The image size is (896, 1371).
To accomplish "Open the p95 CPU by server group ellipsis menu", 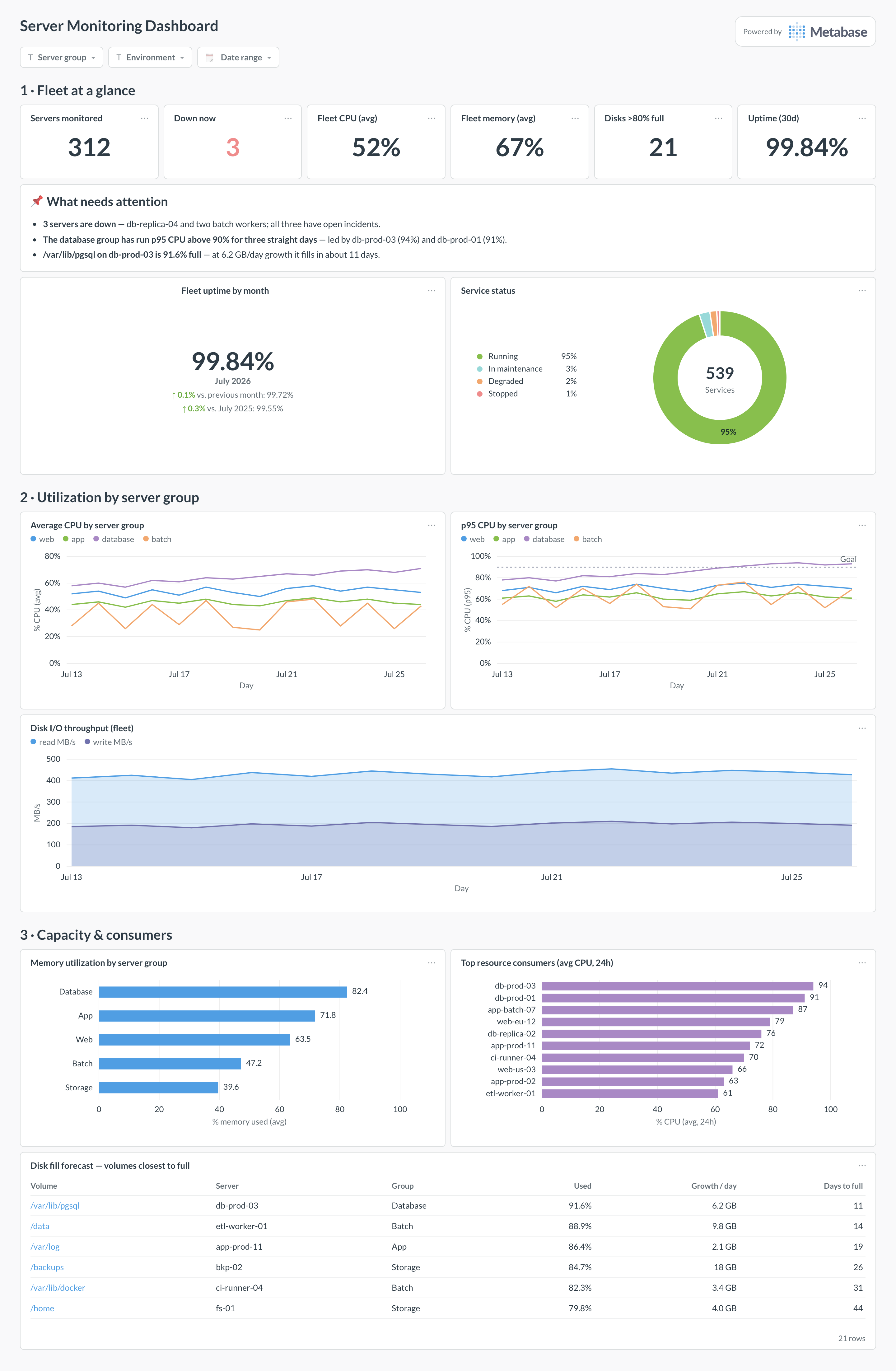I will (x=862, y=525).
